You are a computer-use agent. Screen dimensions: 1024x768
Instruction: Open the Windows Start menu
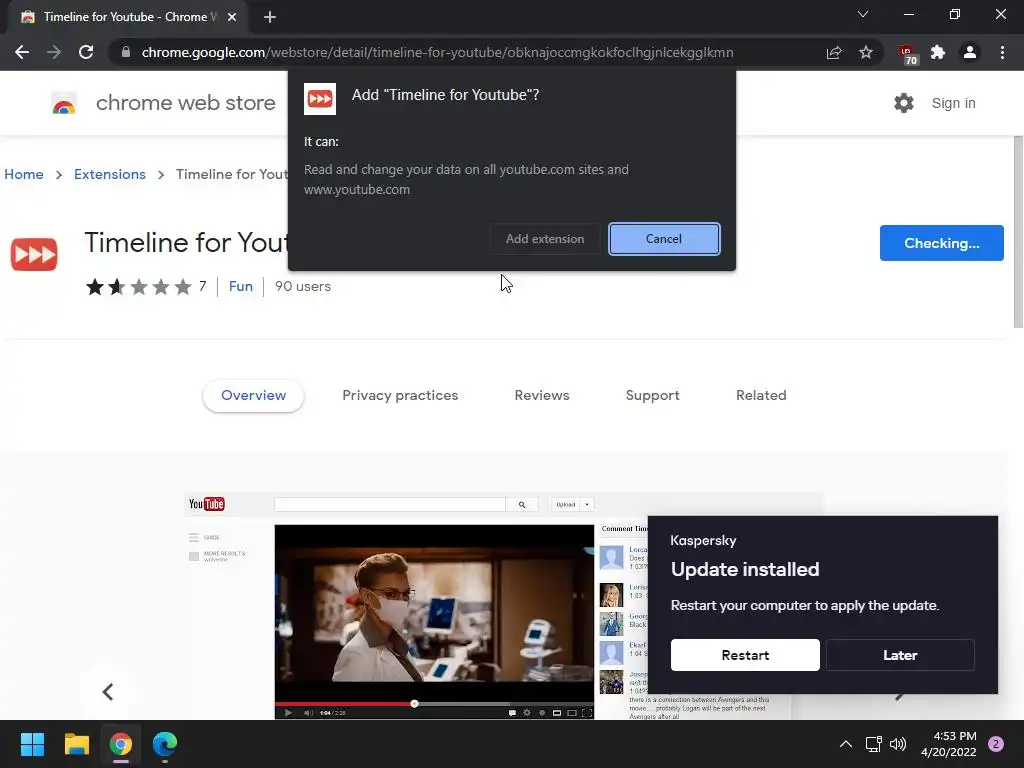pyautogui.click(x=32, y=744)
